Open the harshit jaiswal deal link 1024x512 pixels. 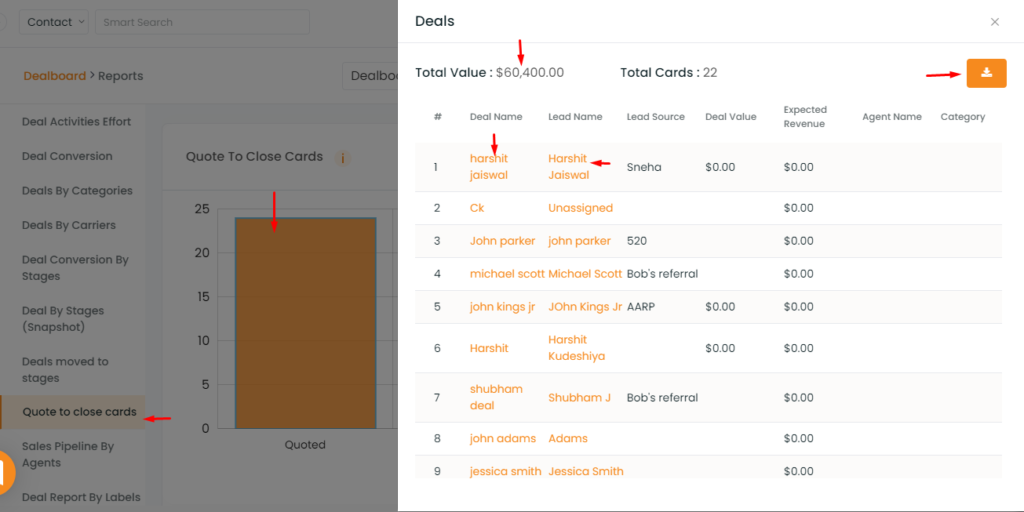[488, 167]
